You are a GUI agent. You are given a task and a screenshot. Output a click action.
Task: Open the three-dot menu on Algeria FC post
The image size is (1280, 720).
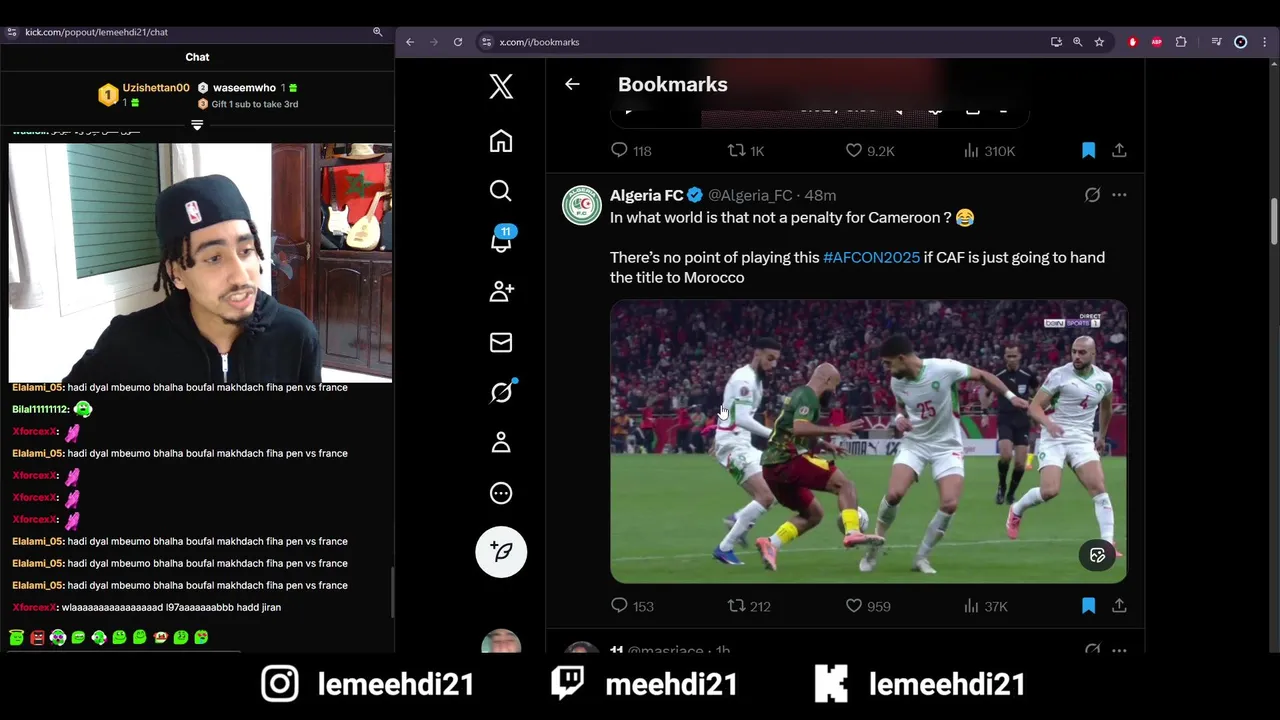1119,195
